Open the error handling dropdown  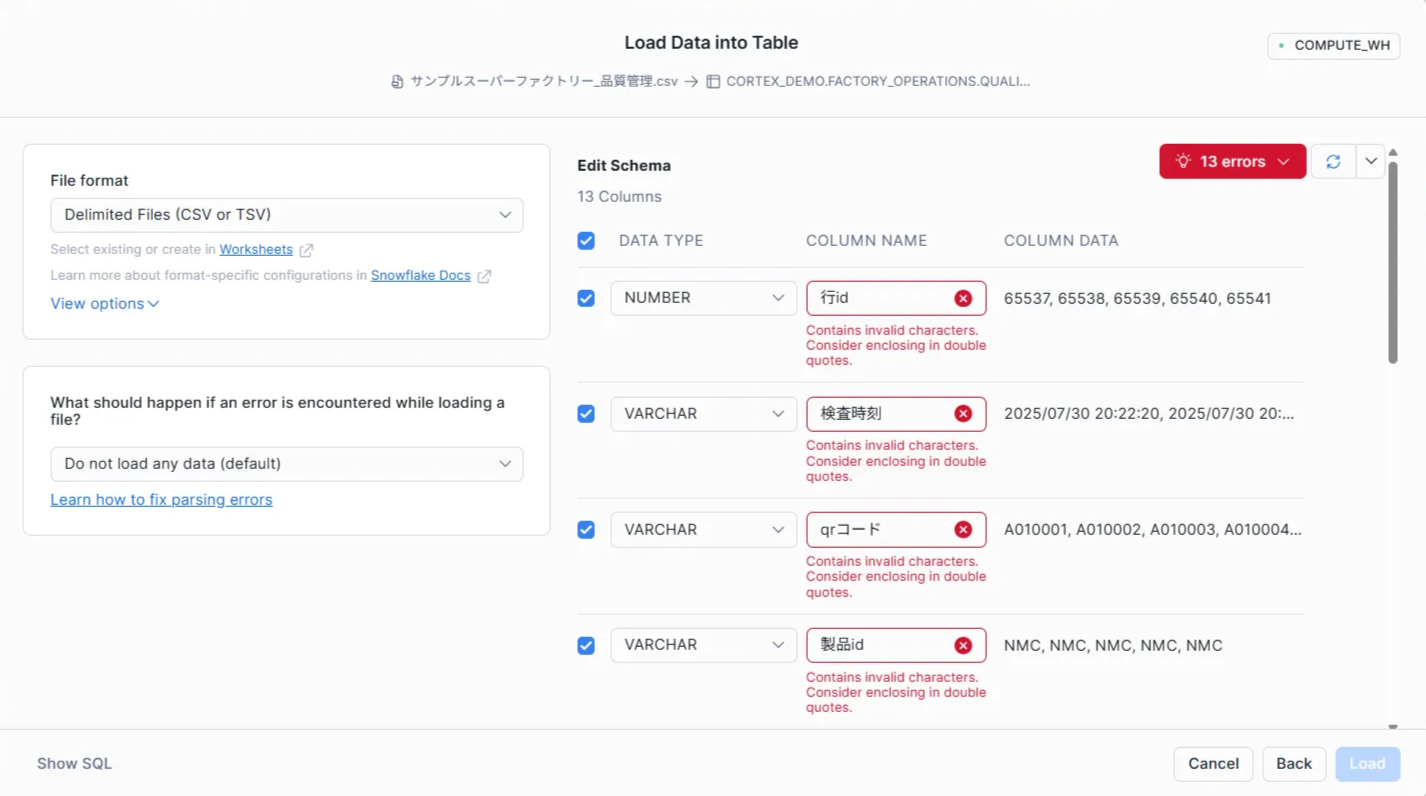tap(286, 464)
